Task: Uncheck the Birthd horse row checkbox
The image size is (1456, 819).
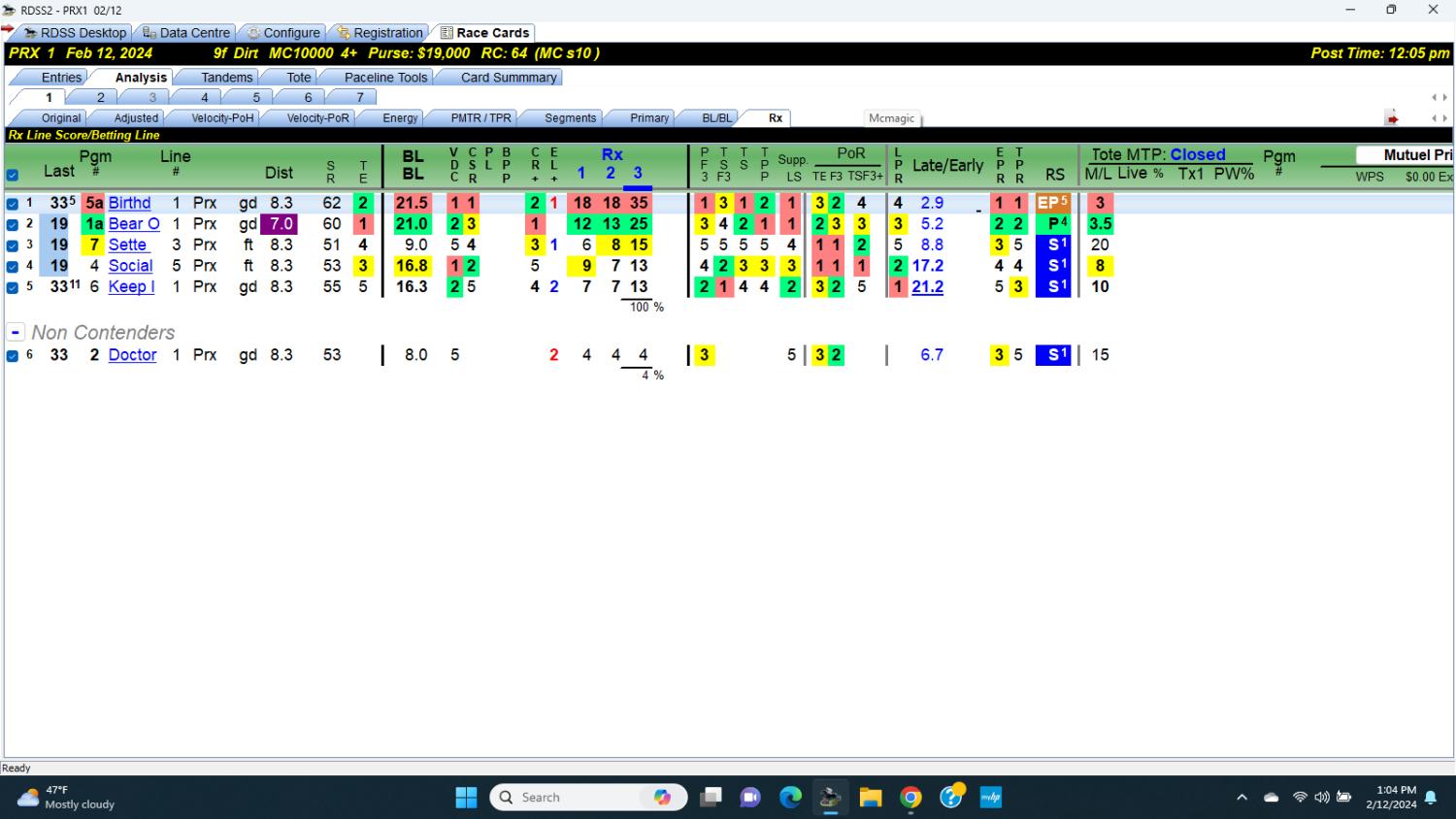Action: point(13,204)
